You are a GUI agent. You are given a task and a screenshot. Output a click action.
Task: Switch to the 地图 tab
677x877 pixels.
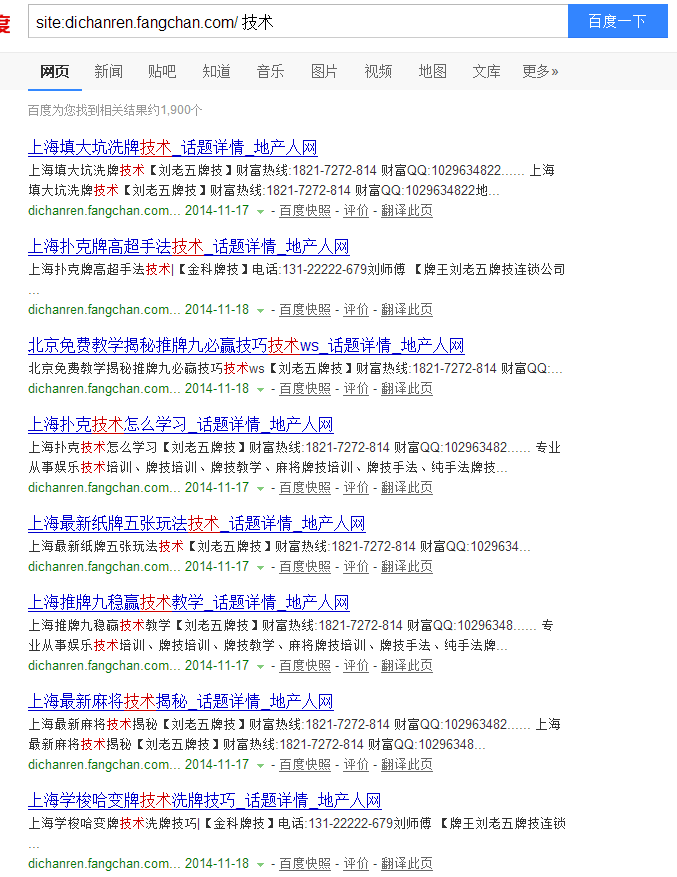pyautogui.click(x=432, y=72)
